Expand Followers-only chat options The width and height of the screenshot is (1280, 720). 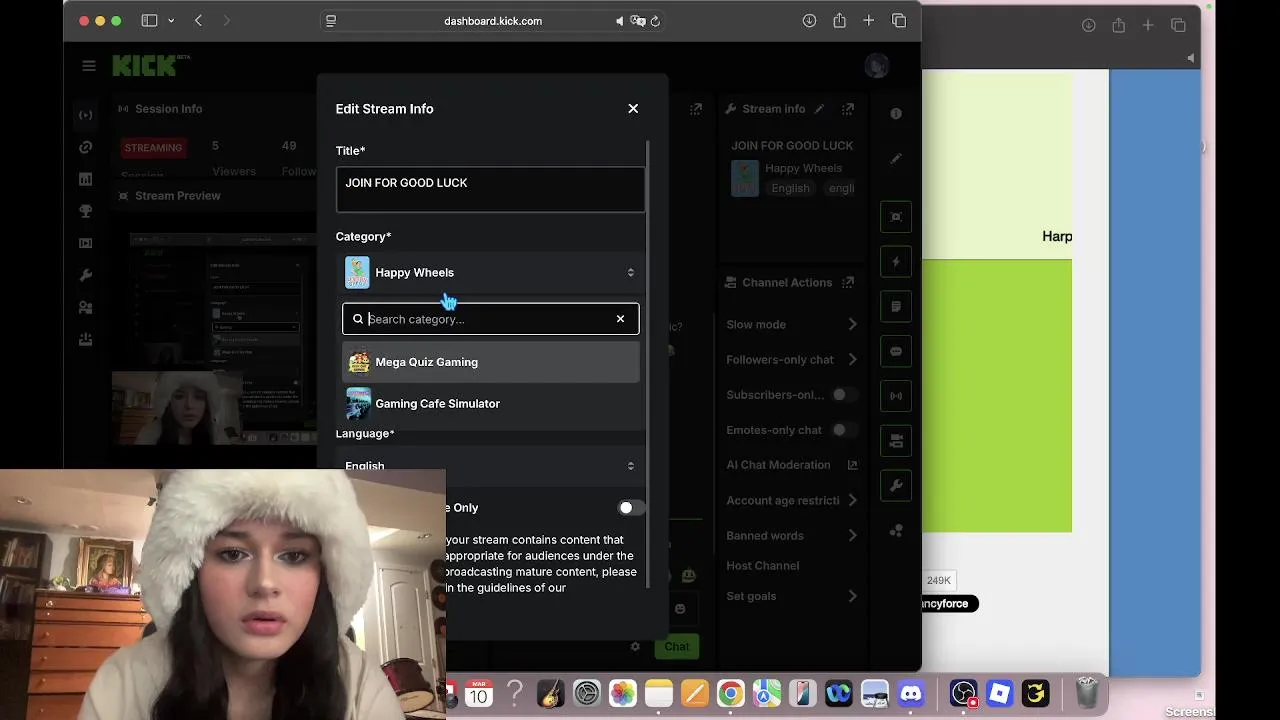click(852, 360)
